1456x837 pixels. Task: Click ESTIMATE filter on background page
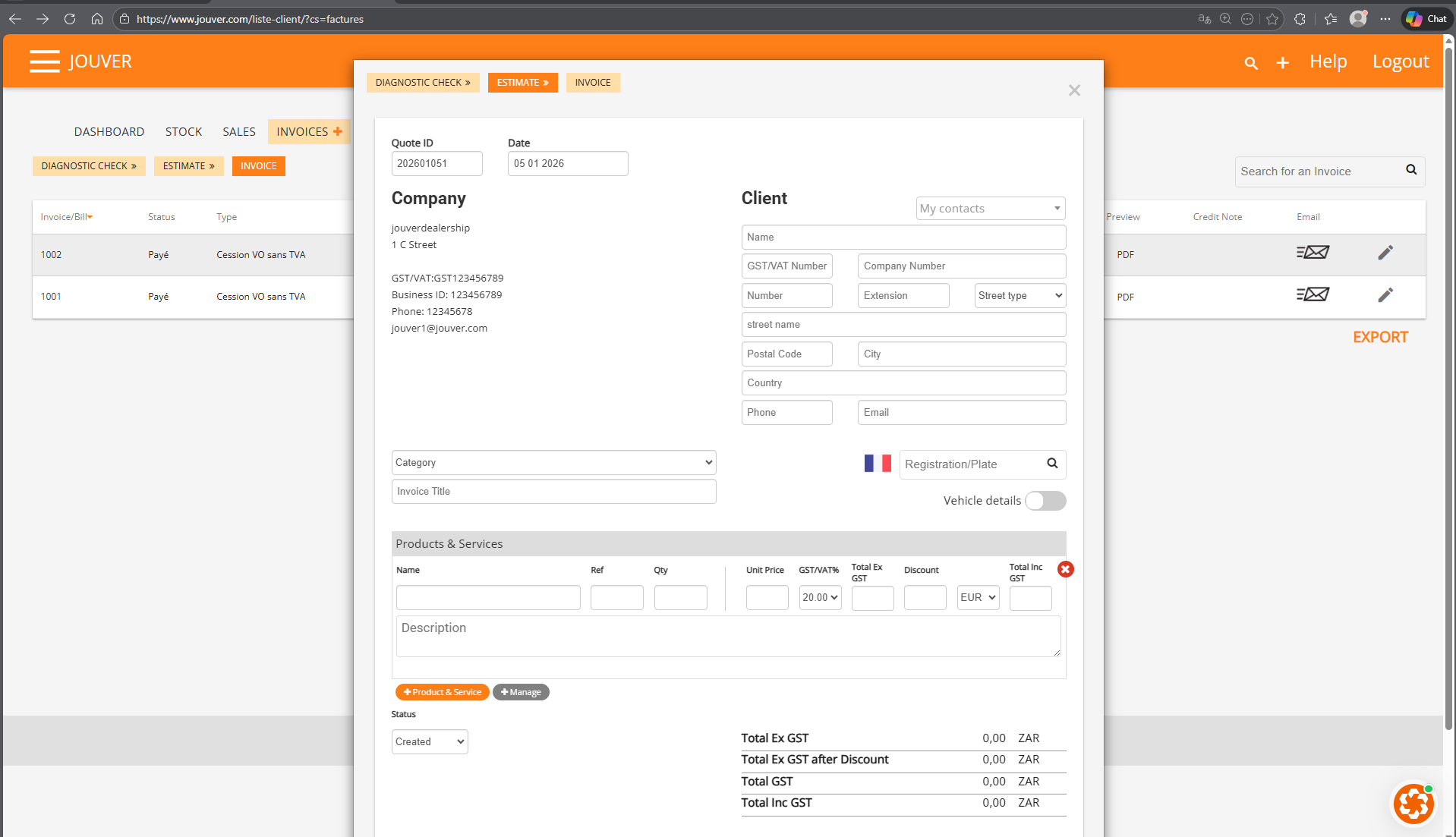click(189, 166)
